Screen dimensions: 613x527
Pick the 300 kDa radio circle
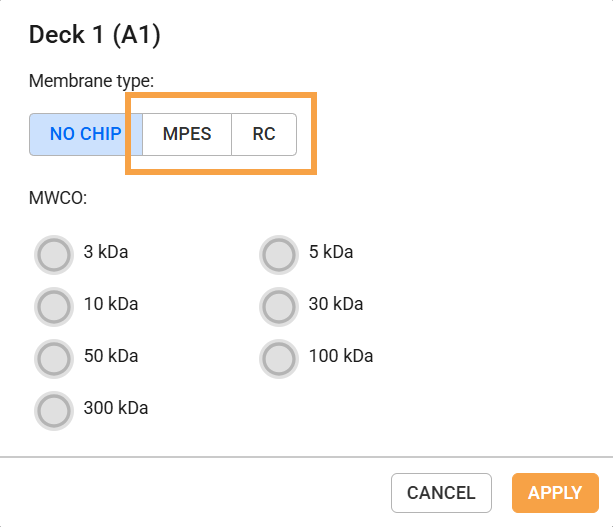(x=53, y=408)
